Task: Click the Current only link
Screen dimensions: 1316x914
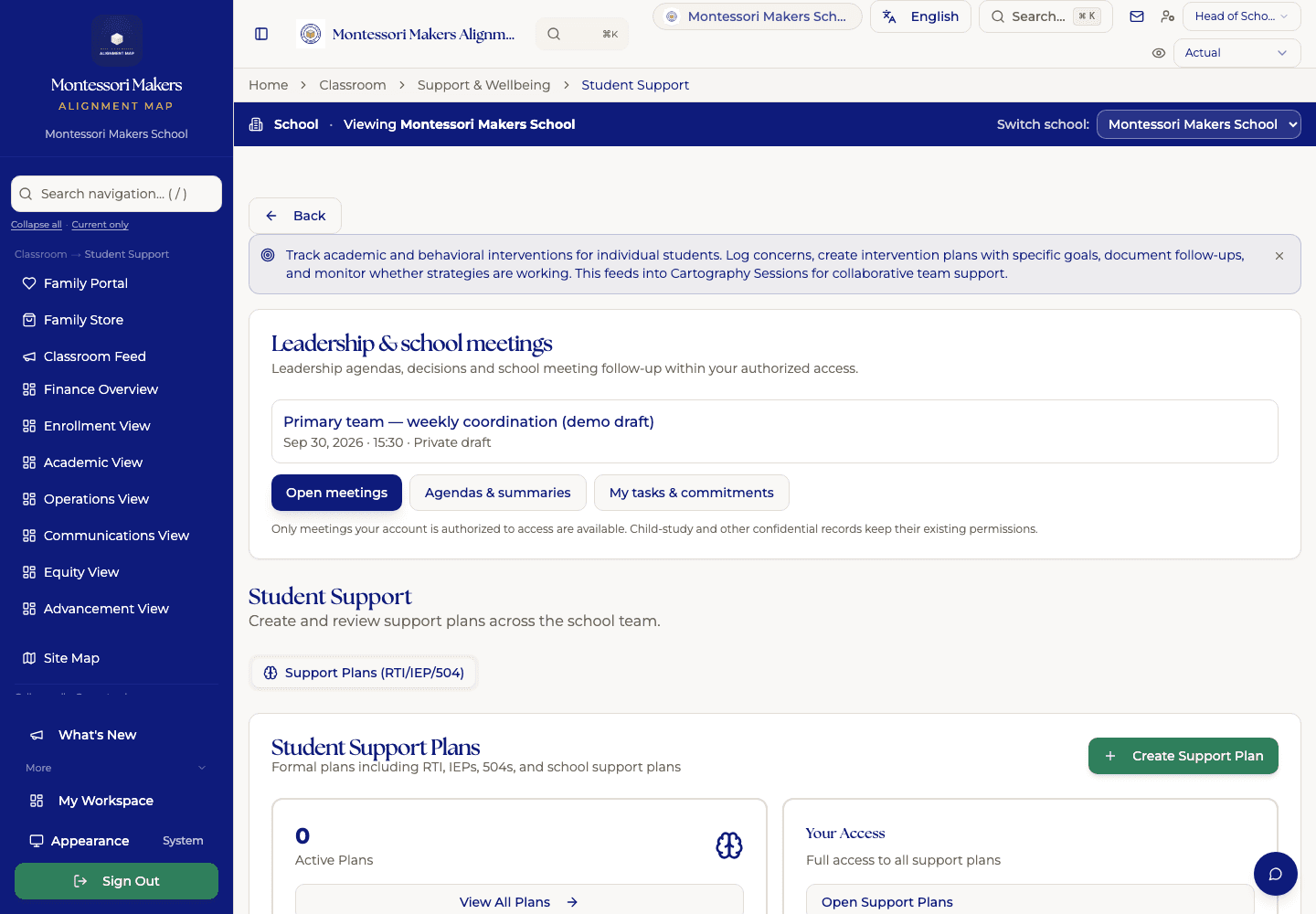Action: pyautogui.click(x=101, y=225)
